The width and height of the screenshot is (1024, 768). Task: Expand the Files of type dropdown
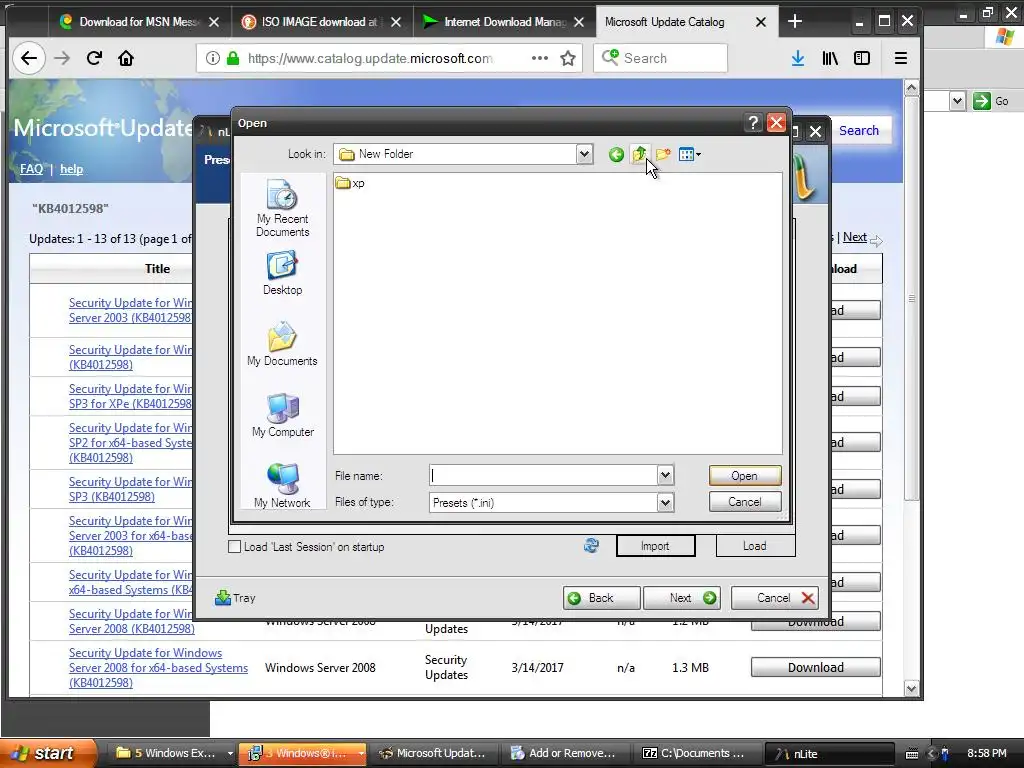click(665, 503)
